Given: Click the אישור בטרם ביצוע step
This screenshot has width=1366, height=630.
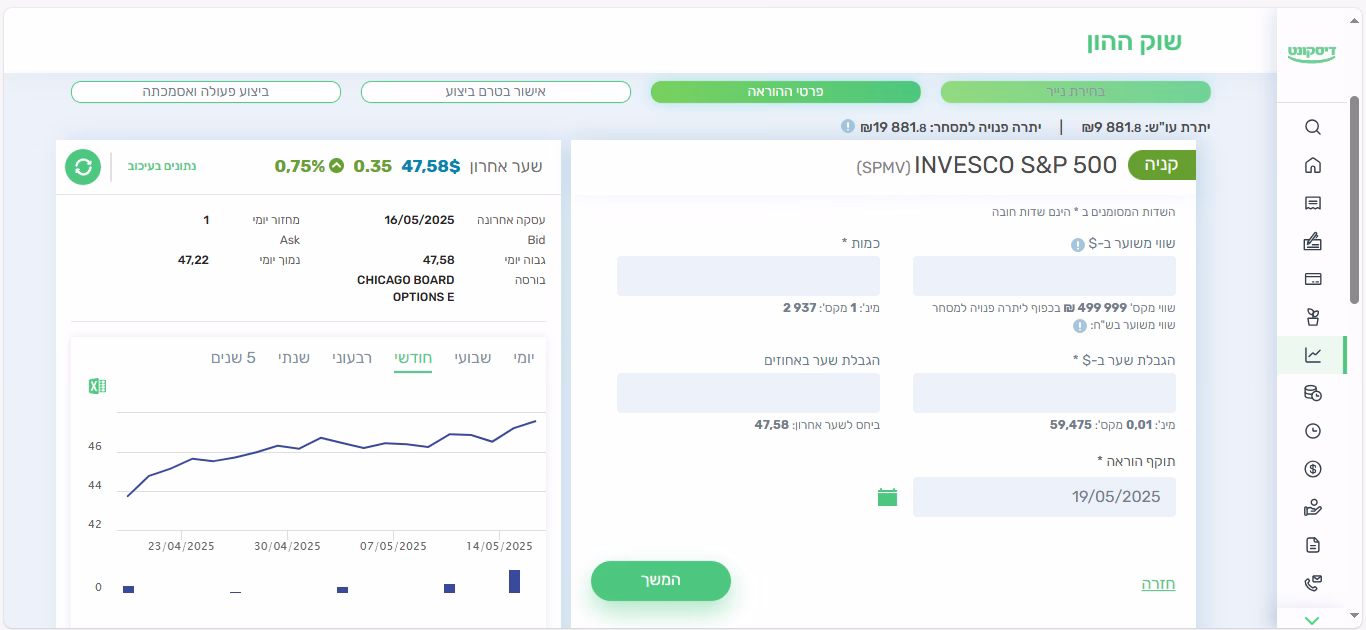Looking at the screenshot, I should (x=496, y=92).
